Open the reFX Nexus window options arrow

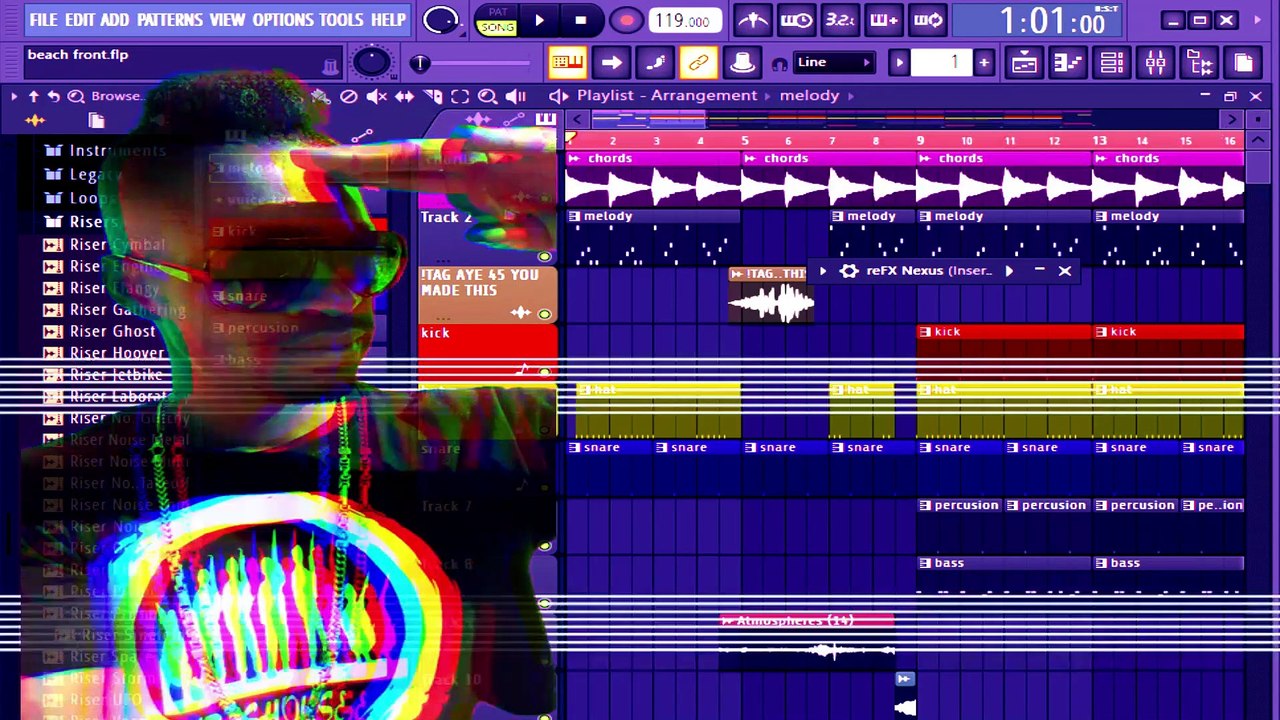(823, 270)
